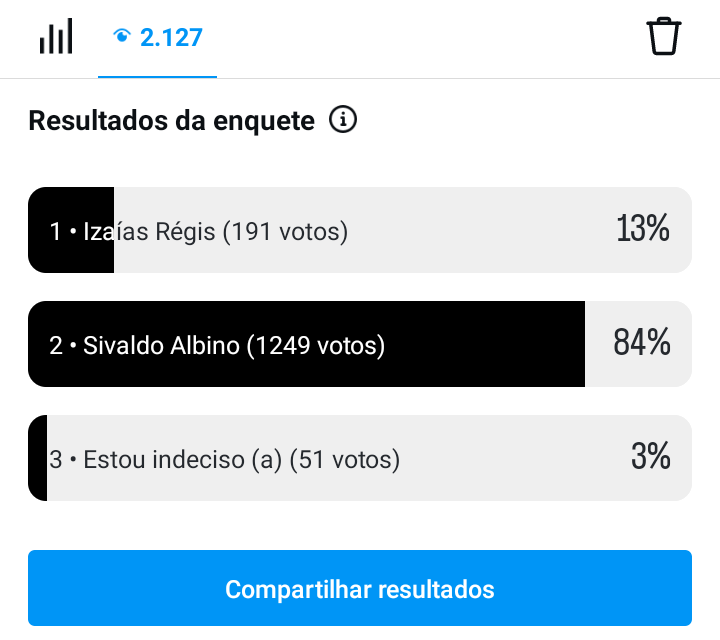Click the trash delete icon
Screen dimensions: 720x640
(x=664, y=36)
